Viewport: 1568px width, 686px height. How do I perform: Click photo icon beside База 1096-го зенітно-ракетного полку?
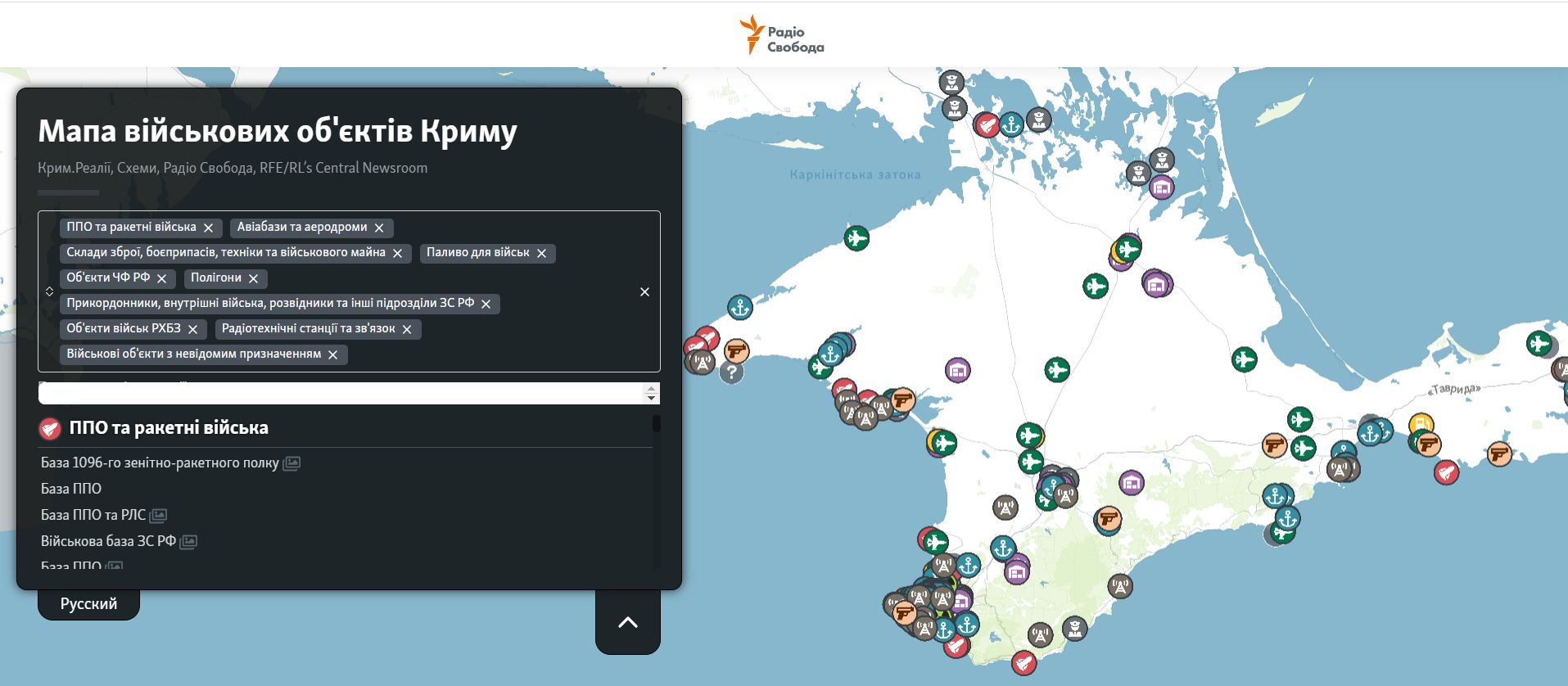pos(291,463)
